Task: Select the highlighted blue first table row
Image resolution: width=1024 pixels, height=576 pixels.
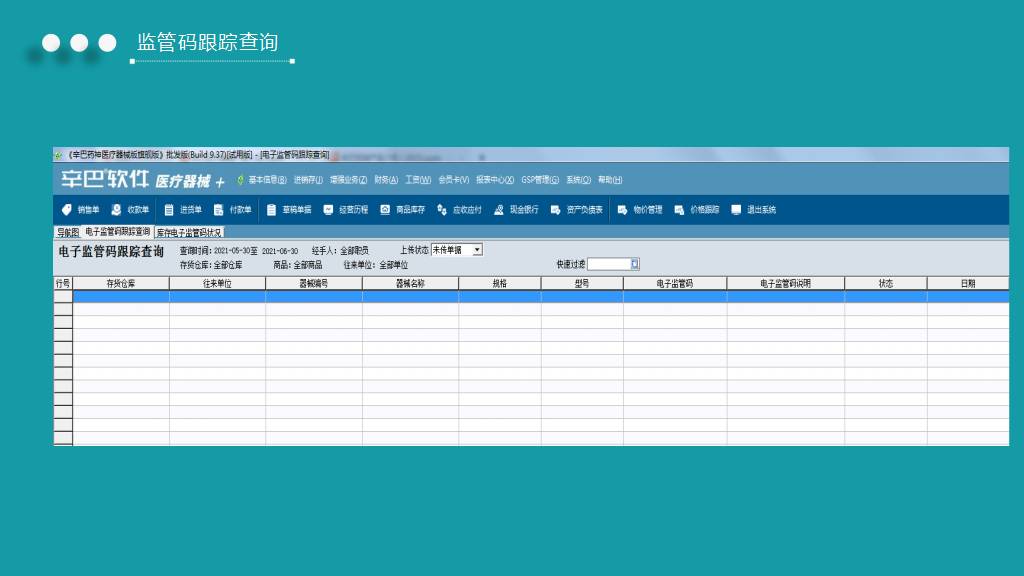Action: pyautogui.click(x=541, y=296)
